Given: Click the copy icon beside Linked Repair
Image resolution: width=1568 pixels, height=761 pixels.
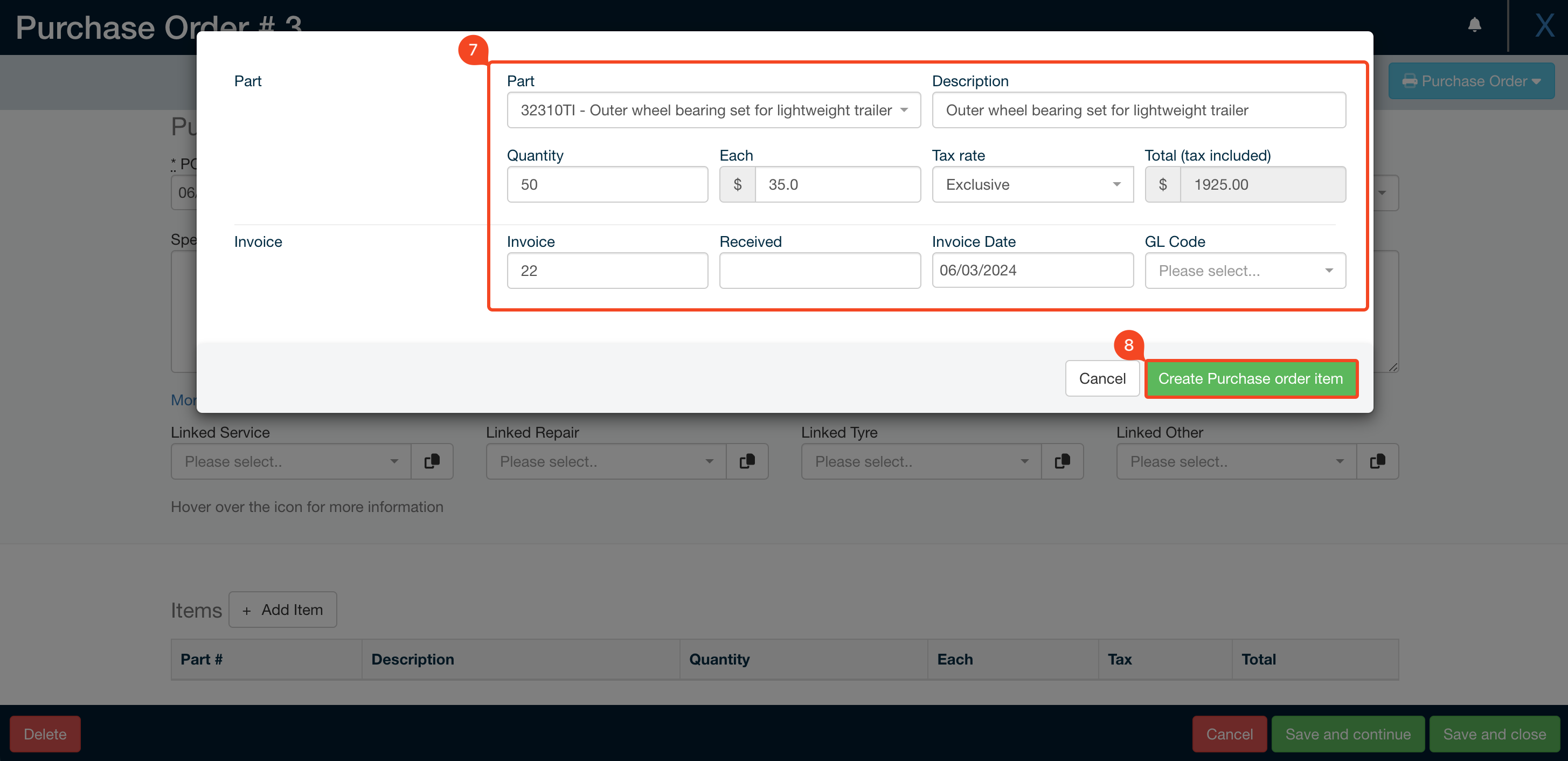Looking at the screenshot, I should click(747, 461).
